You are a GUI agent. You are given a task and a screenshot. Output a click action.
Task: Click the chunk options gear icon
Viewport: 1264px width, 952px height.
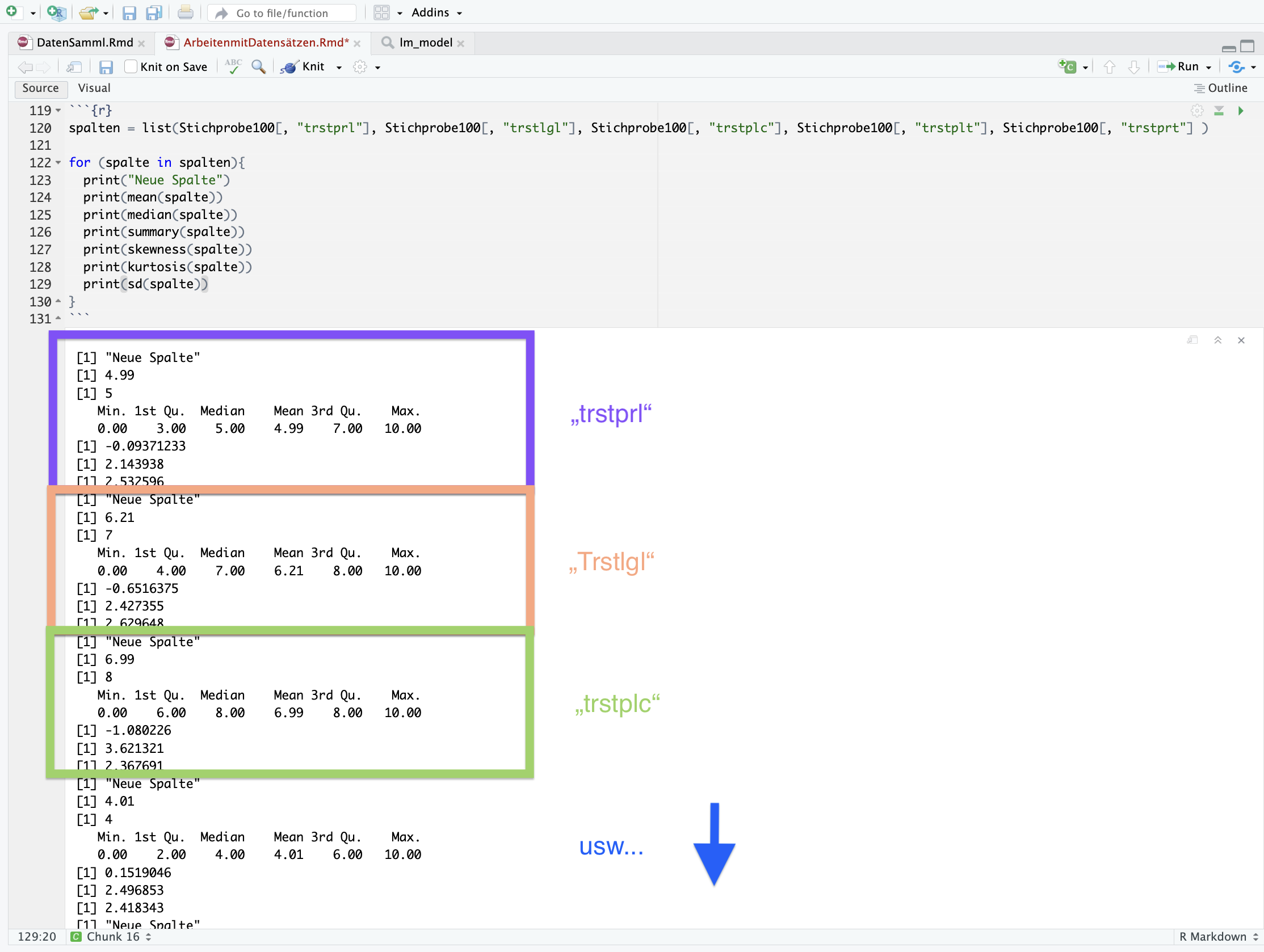(x=1197, y=111)
